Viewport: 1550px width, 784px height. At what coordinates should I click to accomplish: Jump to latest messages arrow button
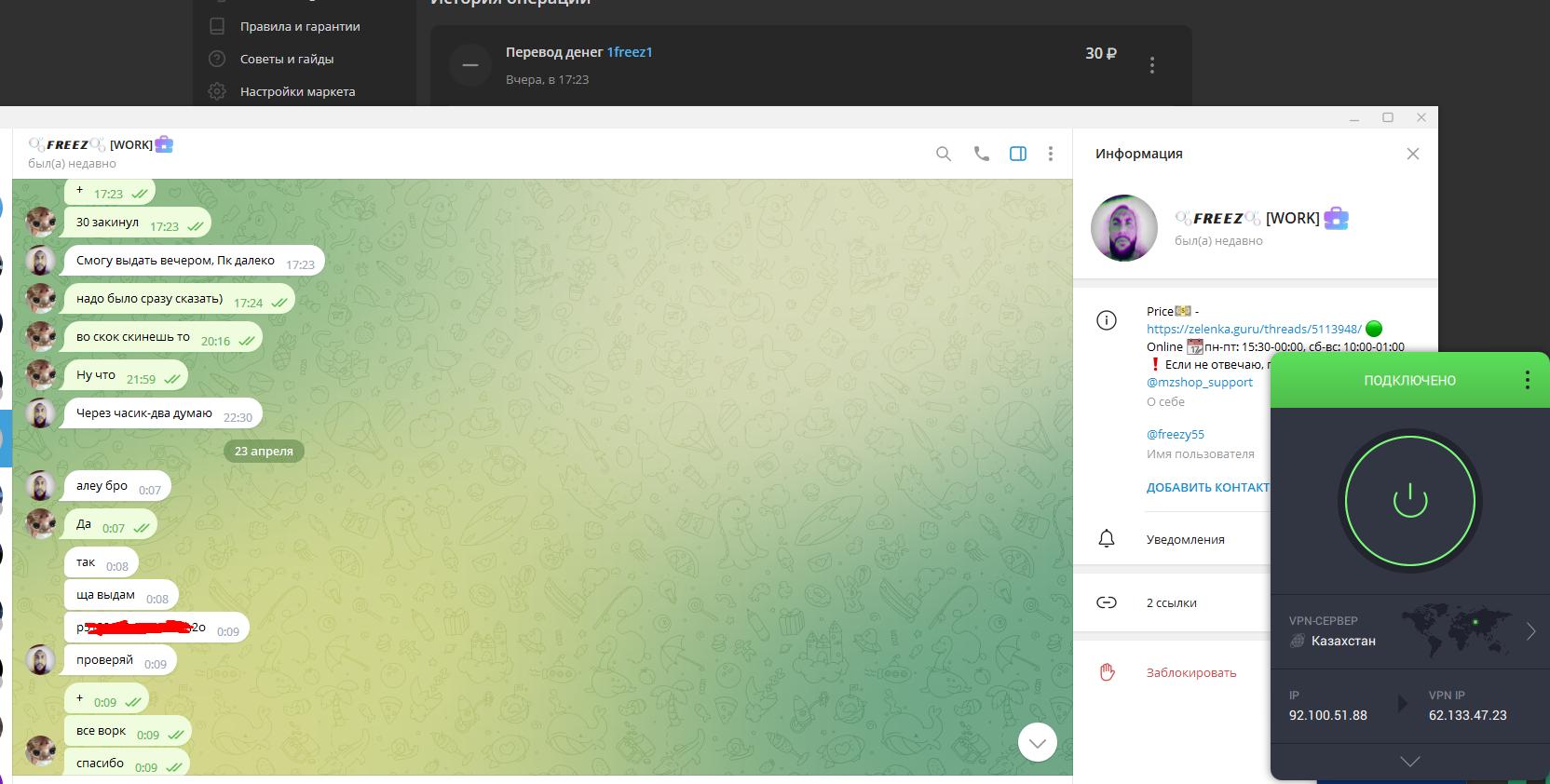tap(1038, 742)
